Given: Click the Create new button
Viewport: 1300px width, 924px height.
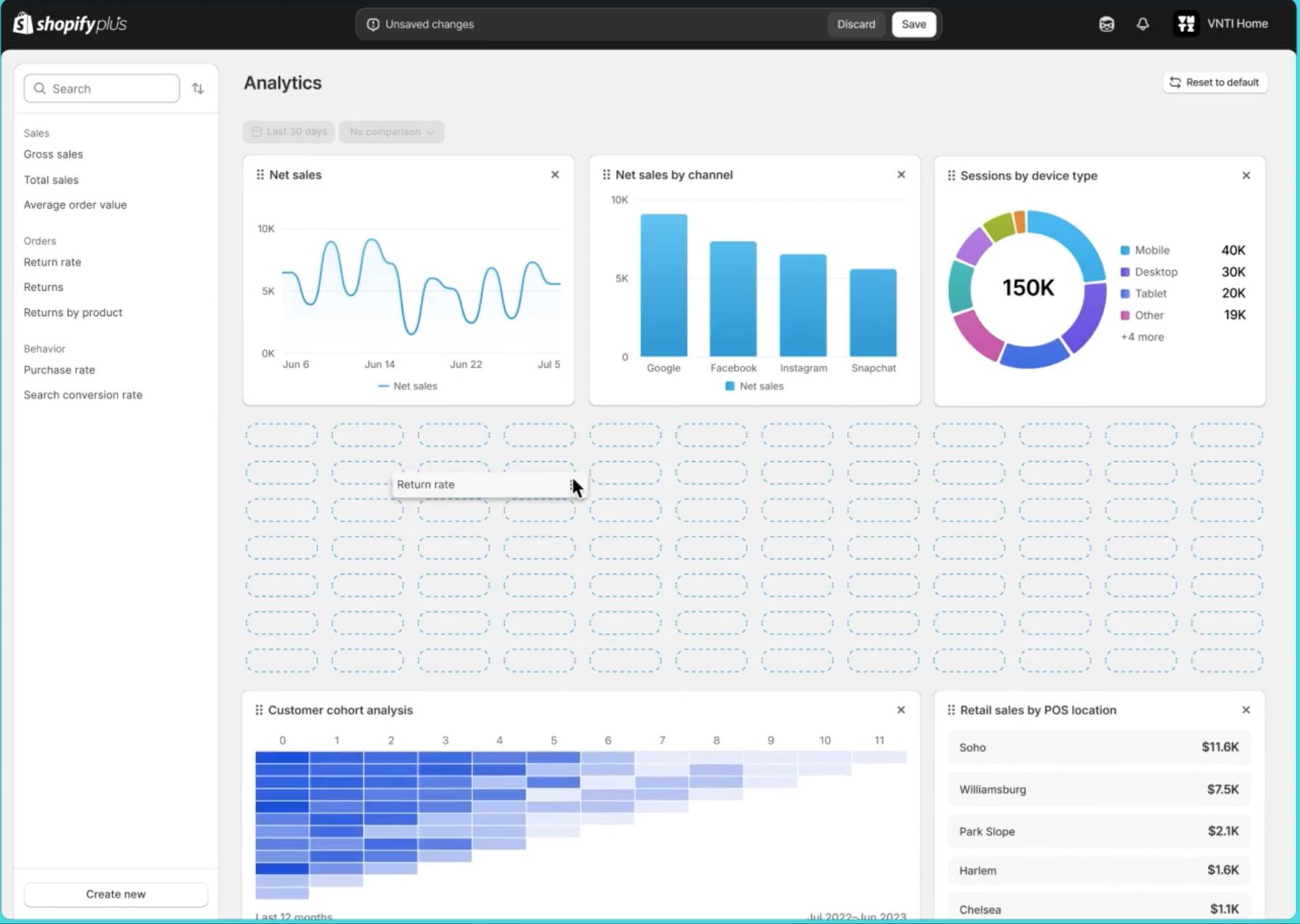Looking at the screenshot, I should [x=116, y=894].
